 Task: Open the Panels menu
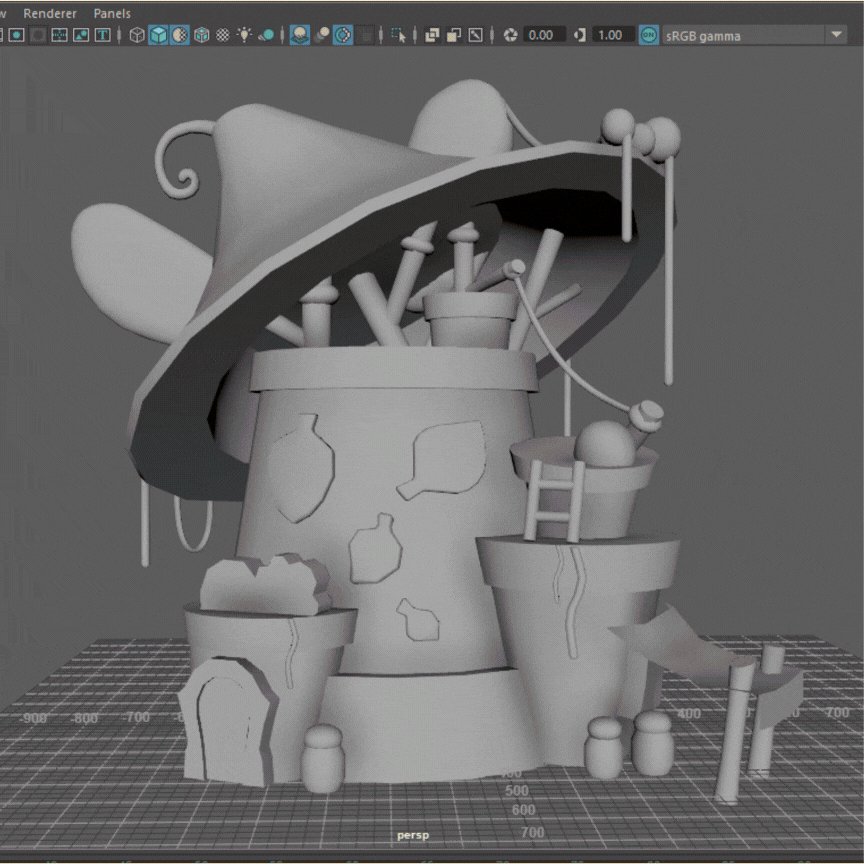[x=112, y=14]
